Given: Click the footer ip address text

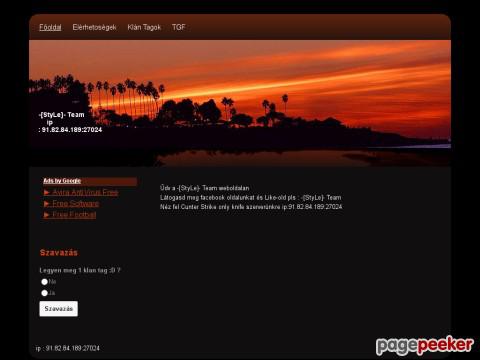Looking at the screenshot, I should pos(68,348).
